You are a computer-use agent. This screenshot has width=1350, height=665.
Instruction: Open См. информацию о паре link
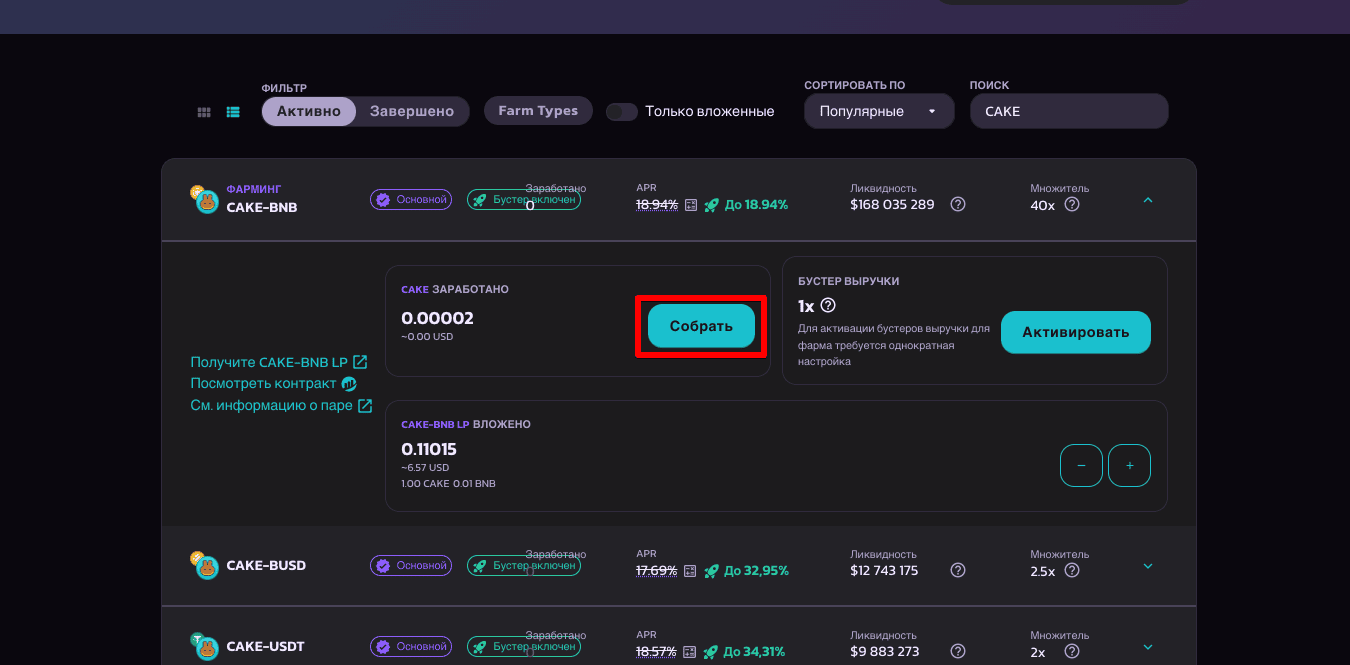click(282, 406)
